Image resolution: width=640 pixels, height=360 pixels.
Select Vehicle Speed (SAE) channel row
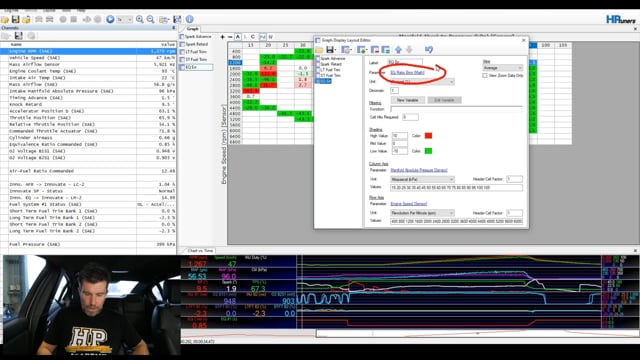coord(88,58)
